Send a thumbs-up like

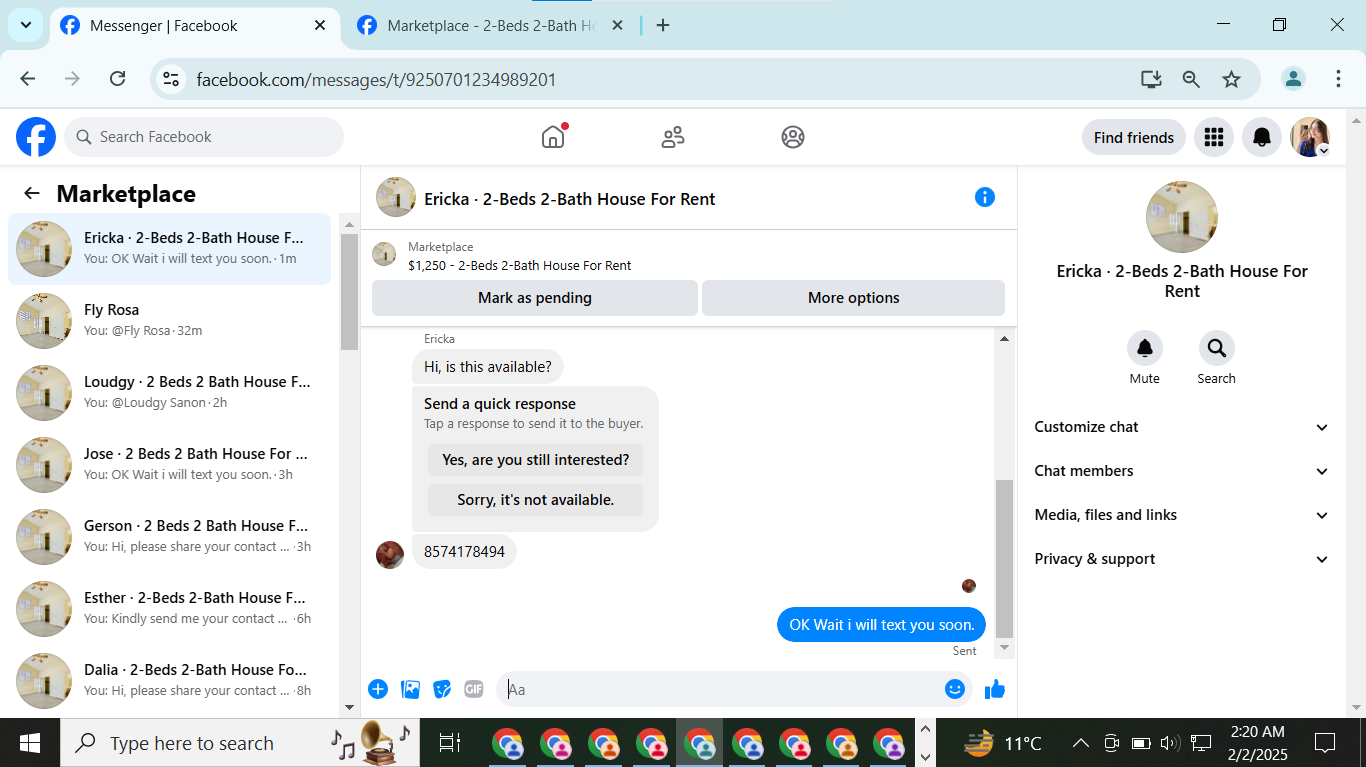(995, 689)
